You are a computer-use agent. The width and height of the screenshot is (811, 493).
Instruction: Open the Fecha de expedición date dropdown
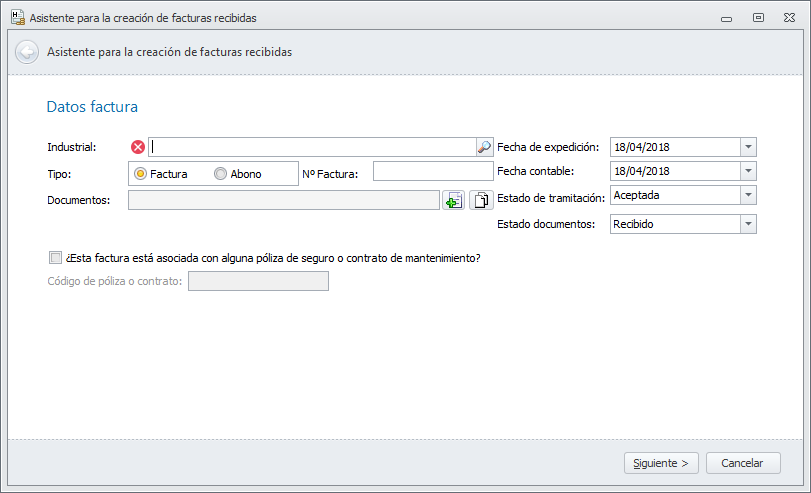point(748,147)
